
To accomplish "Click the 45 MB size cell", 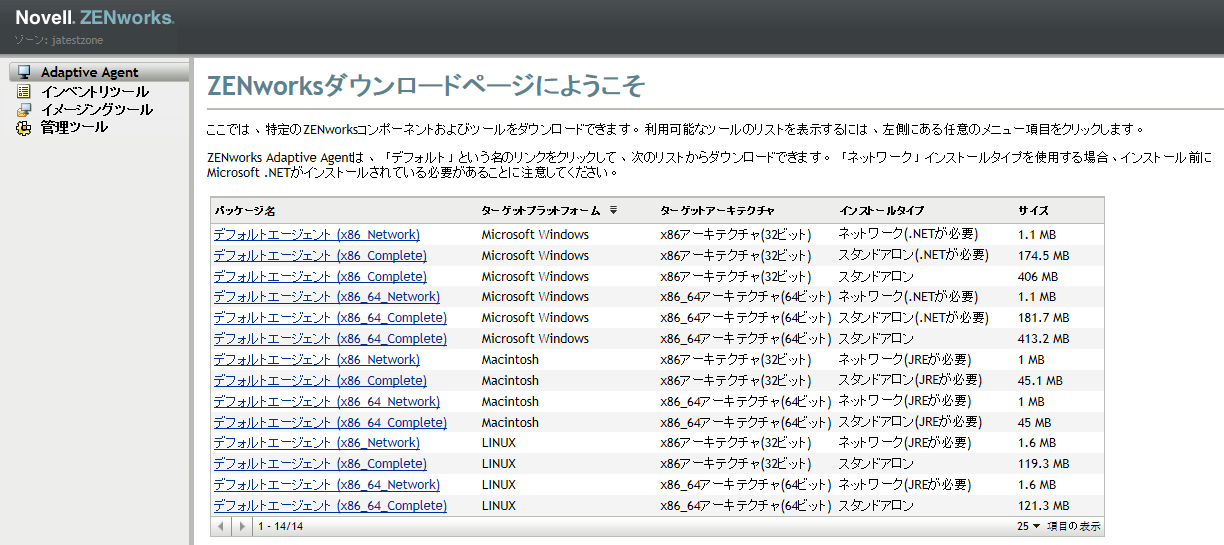I will point(1035,423).
